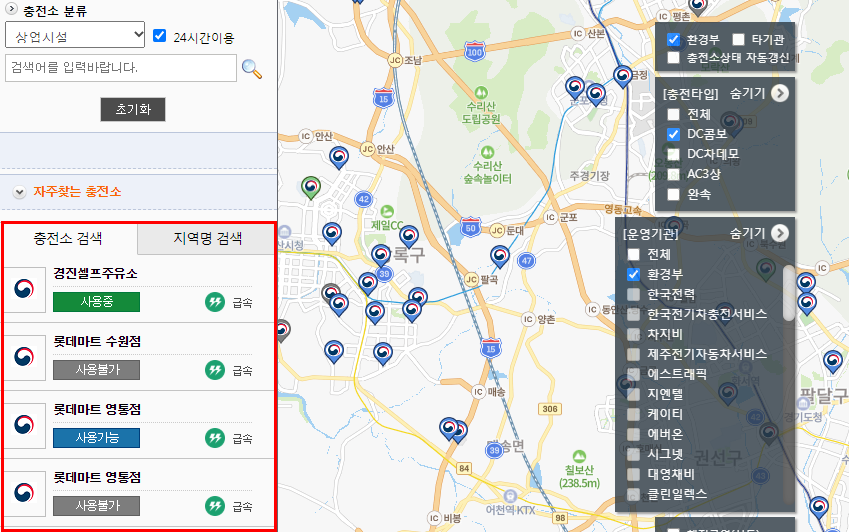Screen dimensions: 849x532
Task: Click the 칠보산 mountain icon
Action: coord(579,456)
